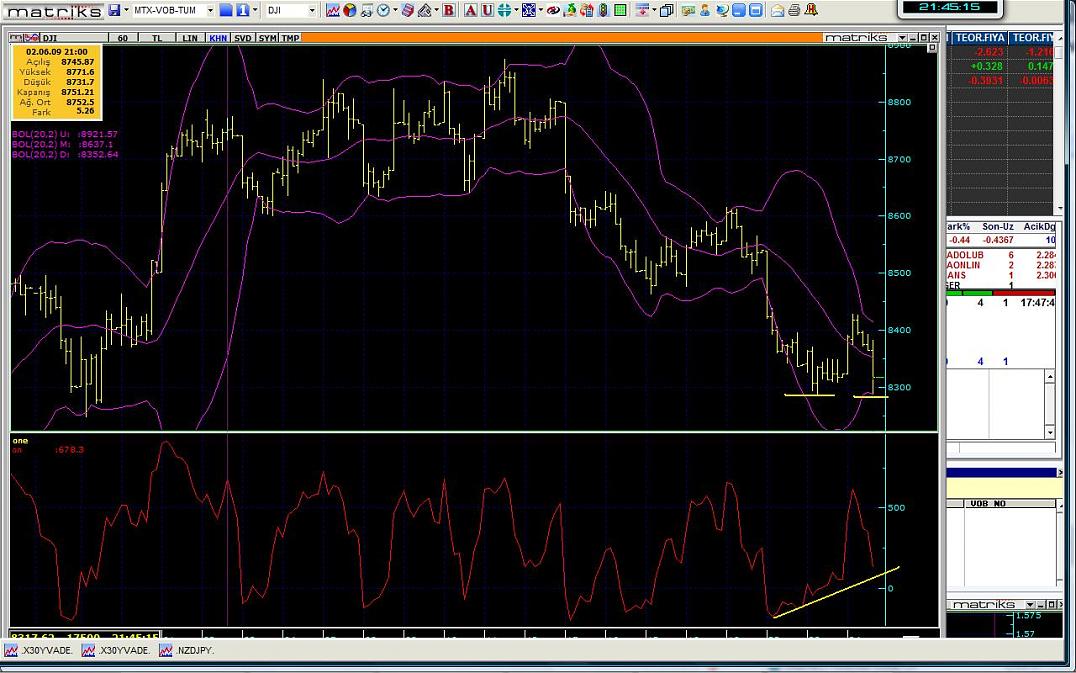Click the blue floppy disk save icon
Screen dimensions: 1076x673
[x=114, y=10]
